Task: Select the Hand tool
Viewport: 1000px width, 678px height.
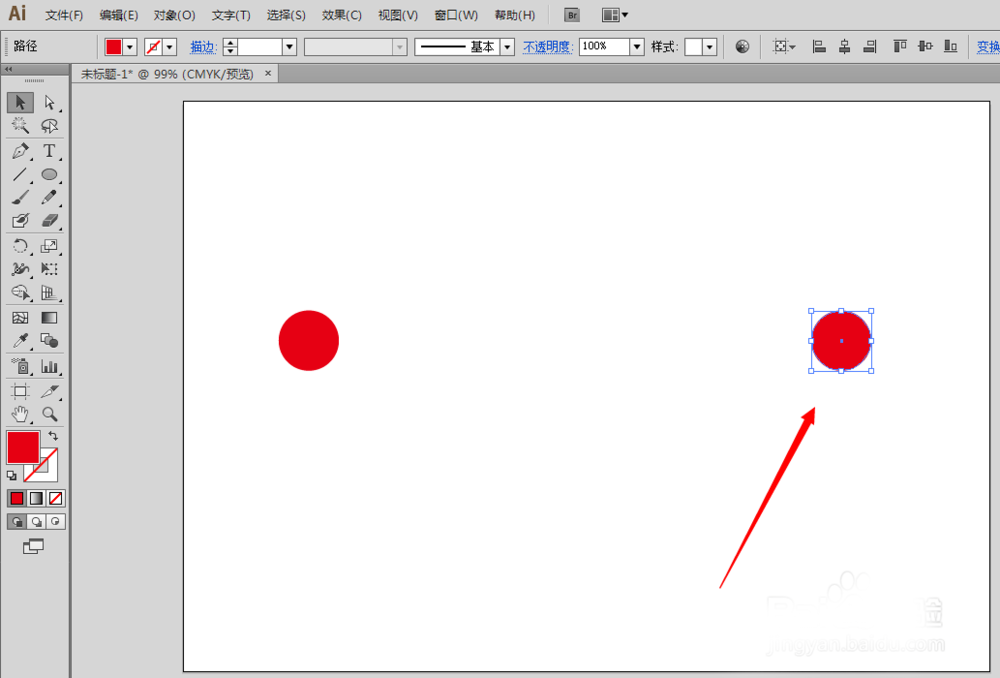Action: coord(20,415)
